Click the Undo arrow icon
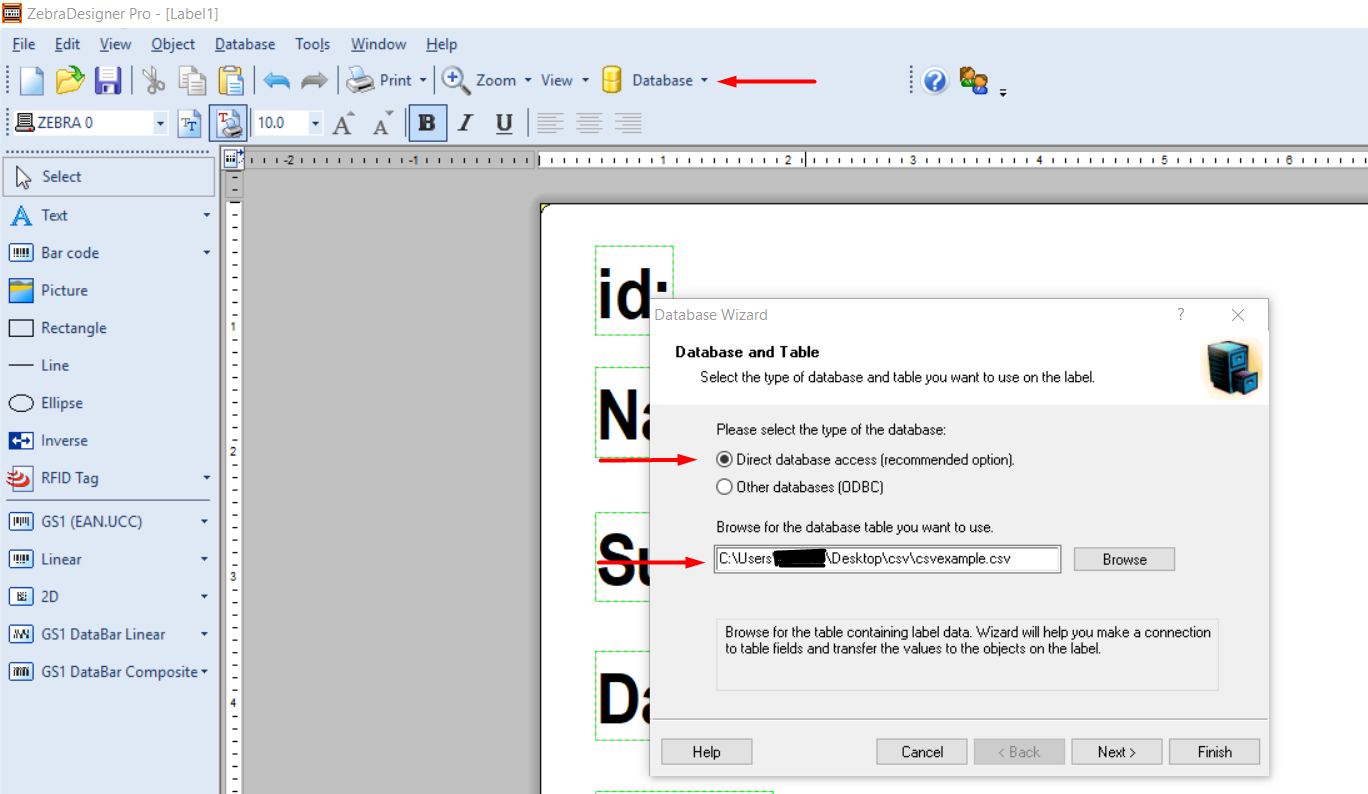Viewport: 1368px width, 794px height. click(x=276, y=80)
